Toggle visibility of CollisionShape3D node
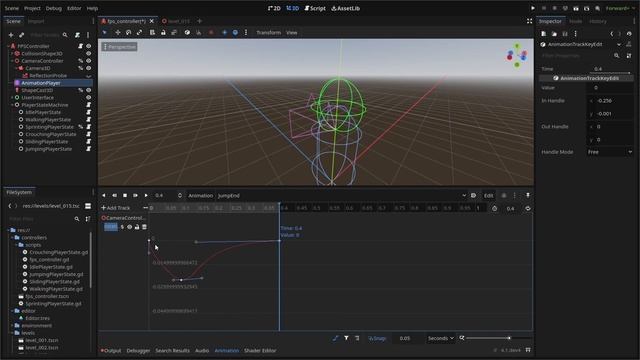Viewport: 640px width, 360px height. point(89,53)
